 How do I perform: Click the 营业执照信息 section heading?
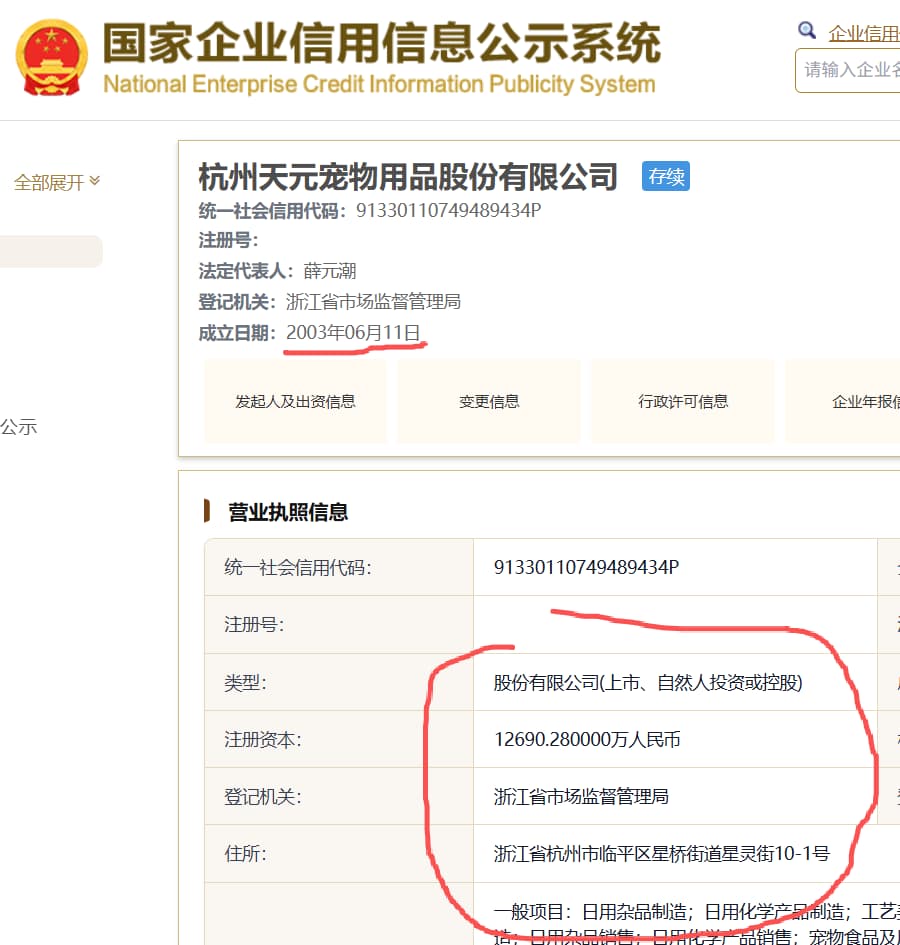pyautogui.click(x=288, y=512)
